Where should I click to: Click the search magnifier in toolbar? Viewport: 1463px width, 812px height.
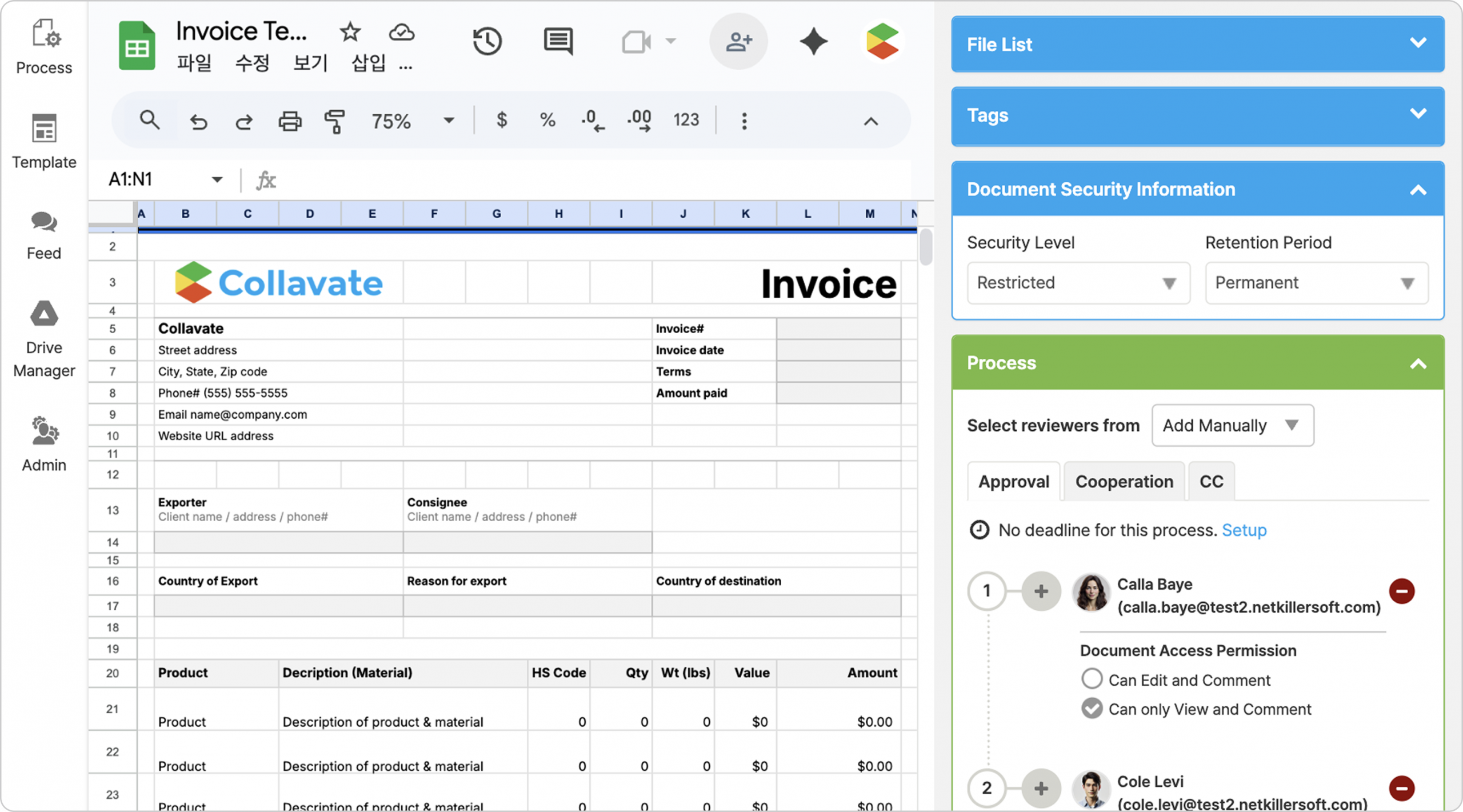150,120
